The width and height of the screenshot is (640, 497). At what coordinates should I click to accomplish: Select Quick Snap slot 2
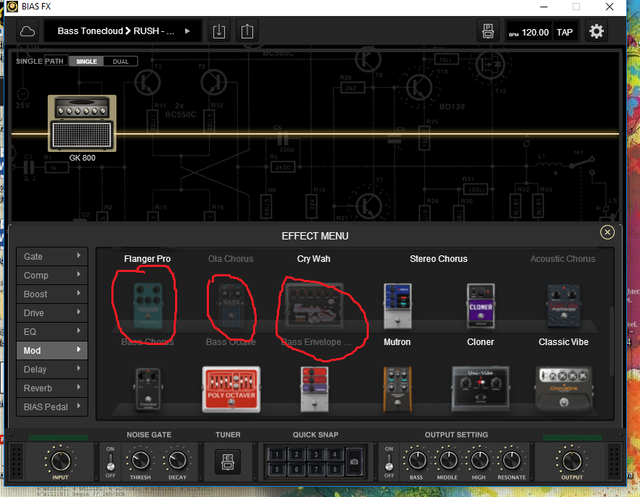[296, 454]
